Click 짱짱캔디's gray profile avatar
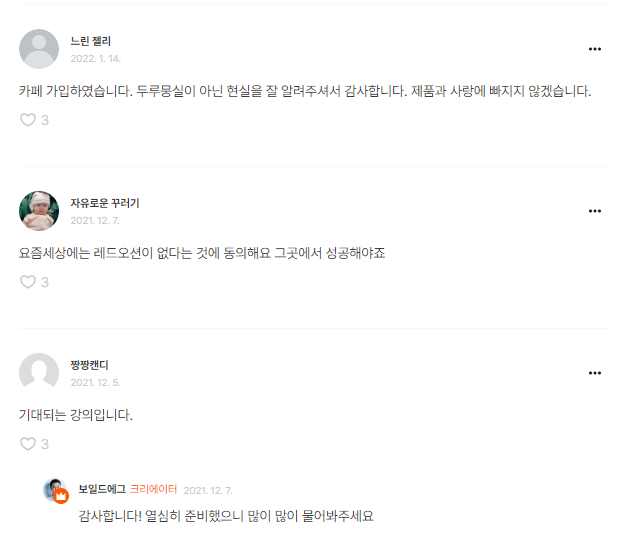The height and width of the screenshot is (544, 627). coord(39,373)
